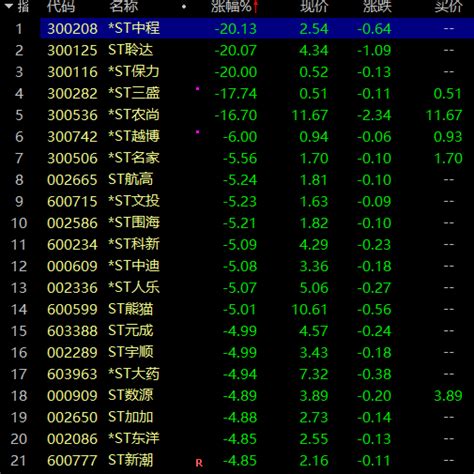Click stock code 002665
The image size is (474, 474).
[72, 180]
